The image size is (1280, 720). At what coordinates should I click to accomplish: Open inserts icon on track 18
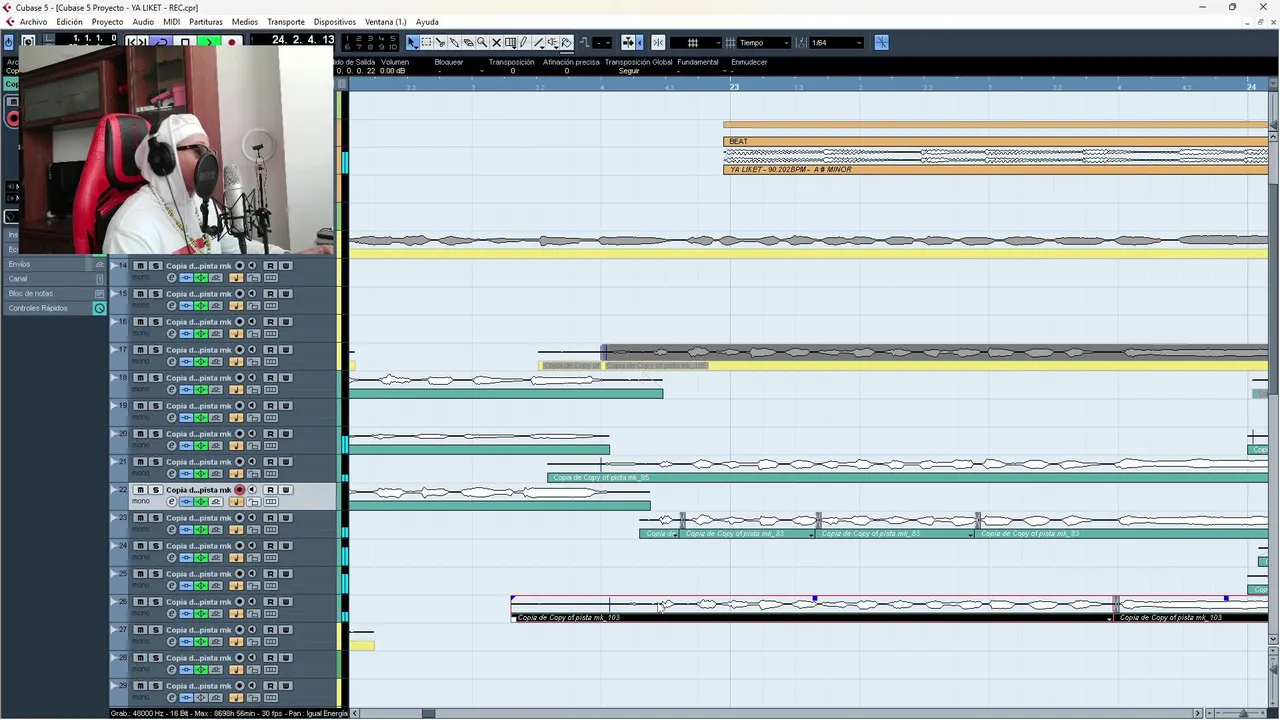[186, 390]
